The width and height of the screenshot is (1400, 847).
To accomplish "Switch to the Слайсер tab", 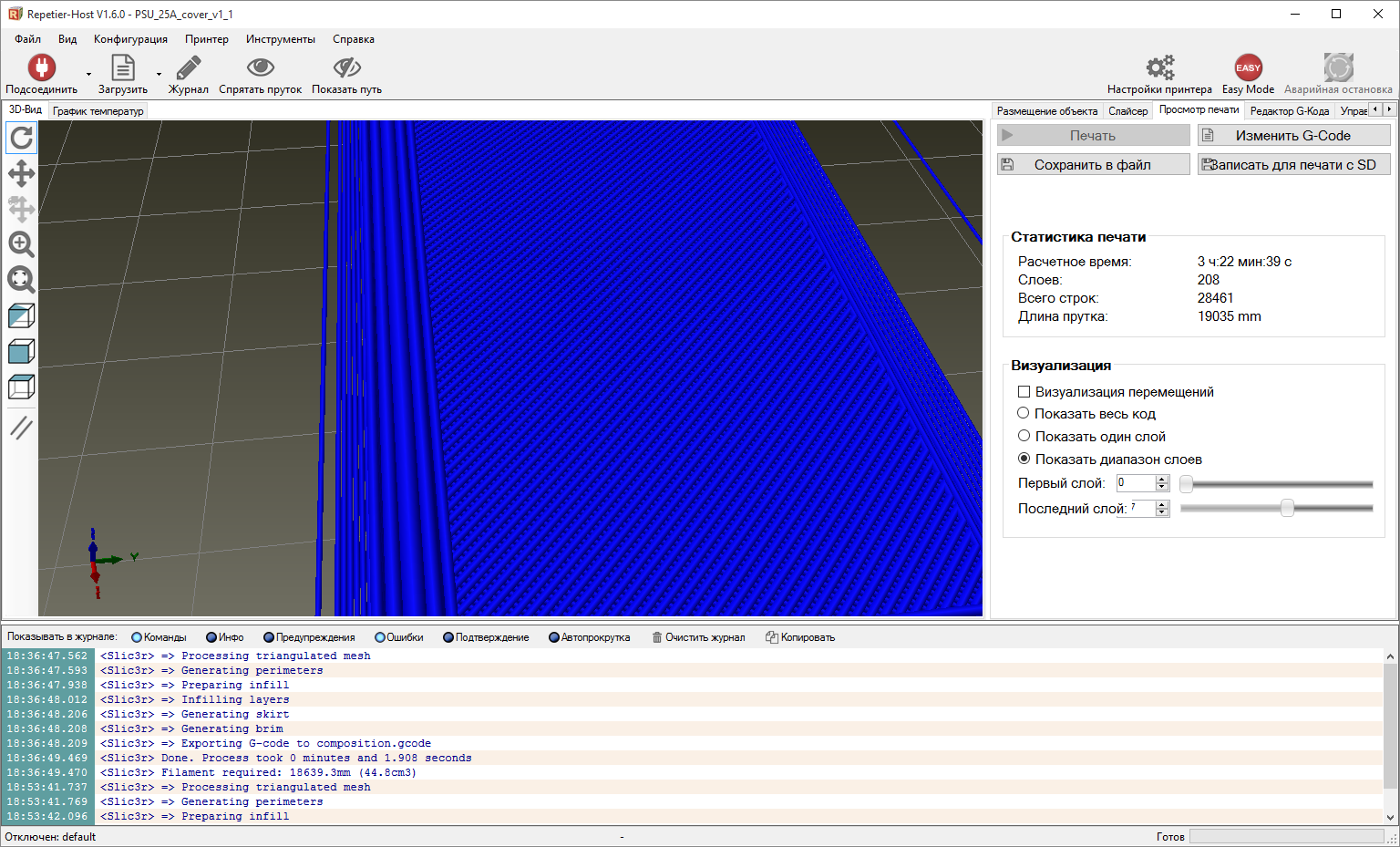I will (x=1127, y=111).
